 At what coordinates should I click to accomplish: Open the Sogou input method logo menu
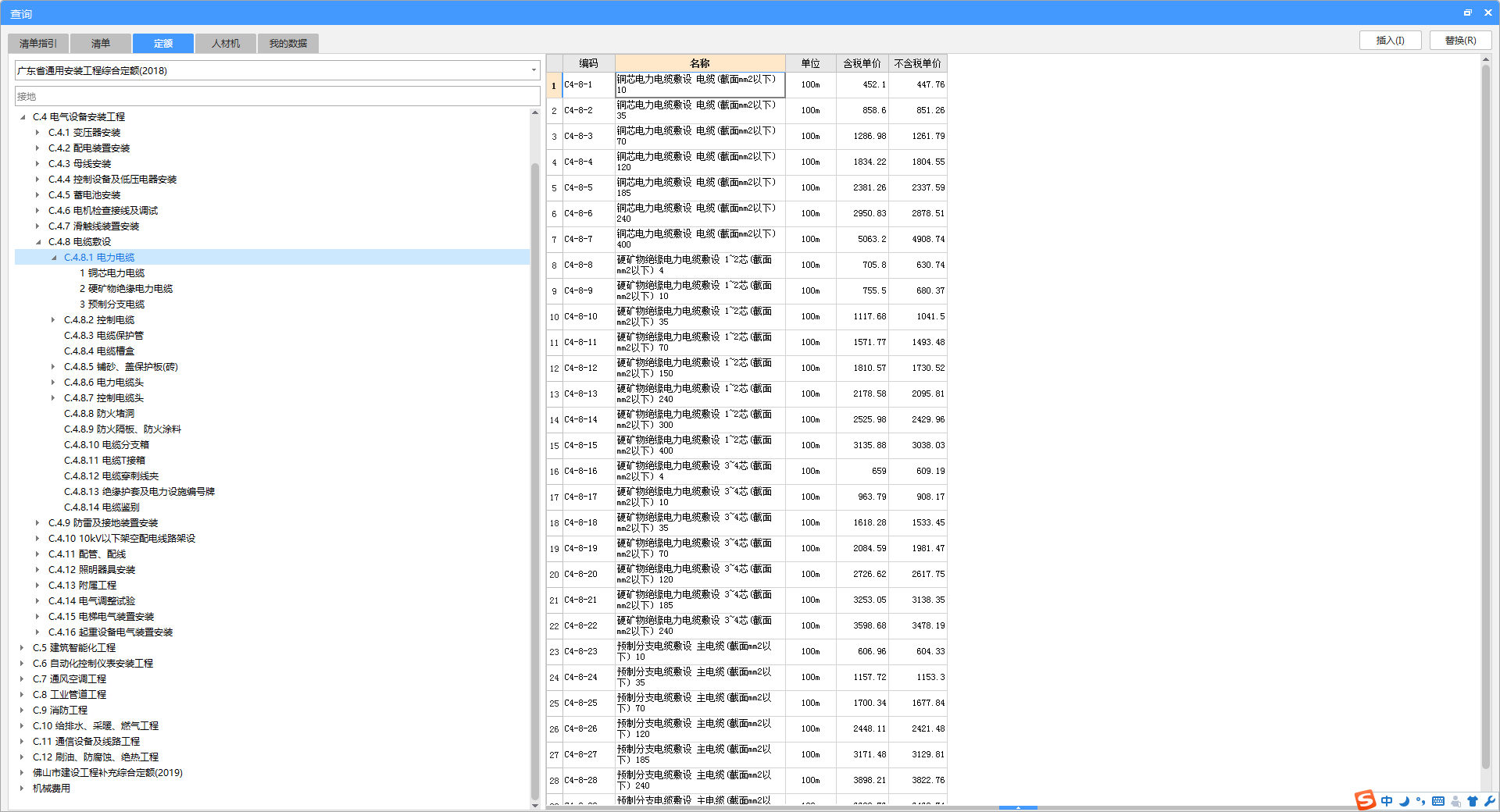click(1365, 800)
